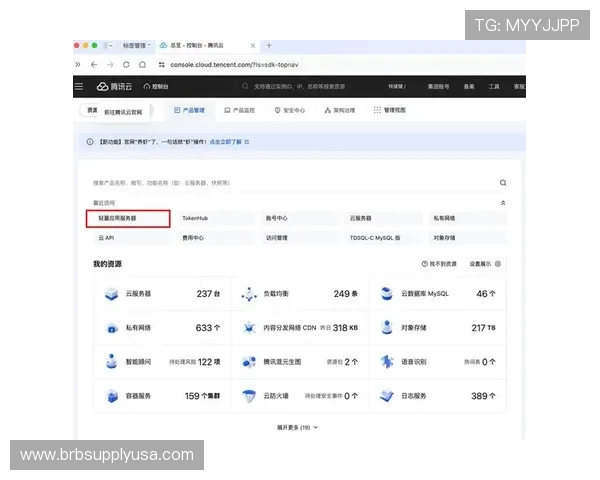Click the browser forward arrow

[x=110, y=65]
